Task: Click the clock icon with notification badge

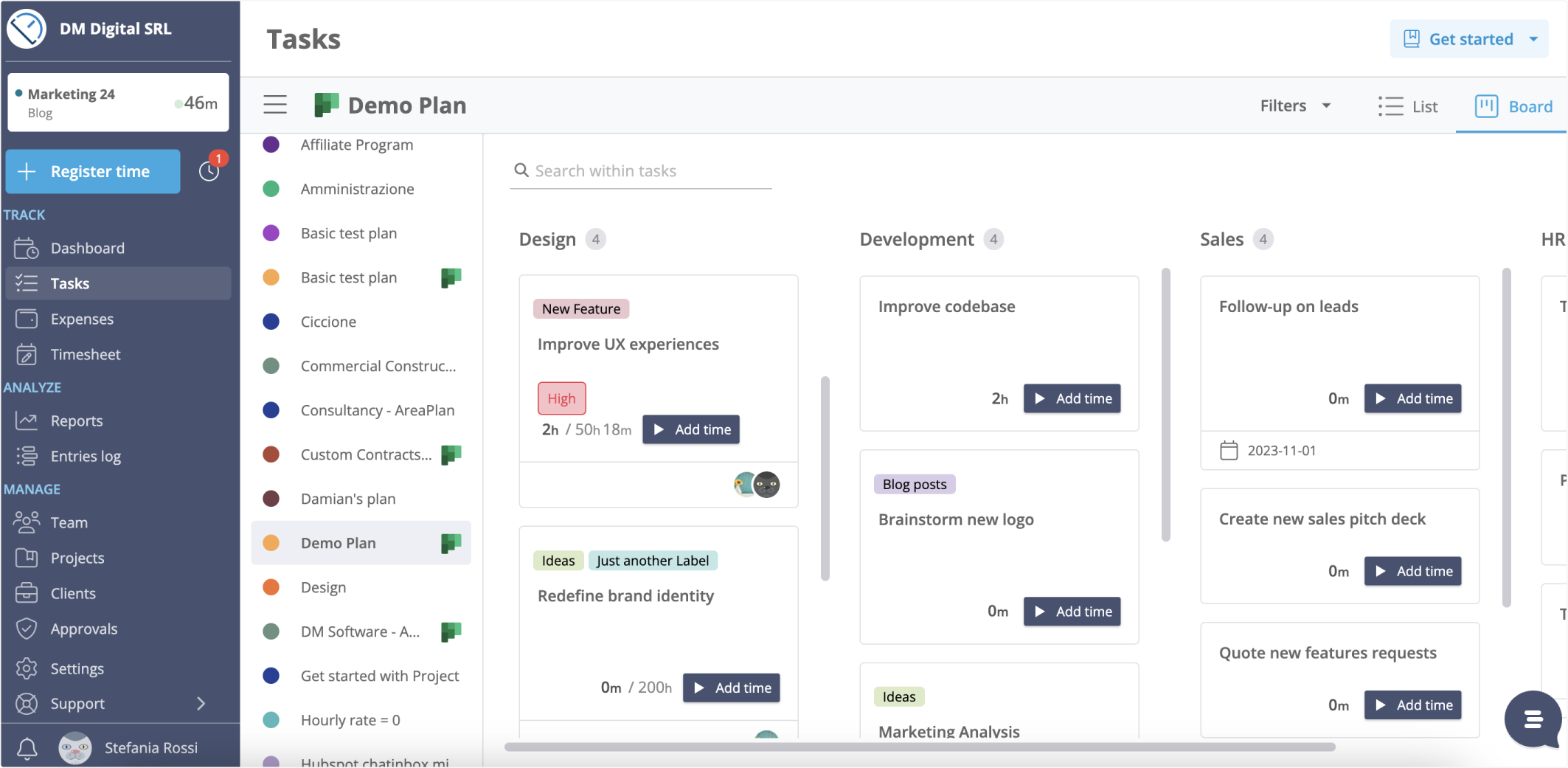Action: pos(209,171)
